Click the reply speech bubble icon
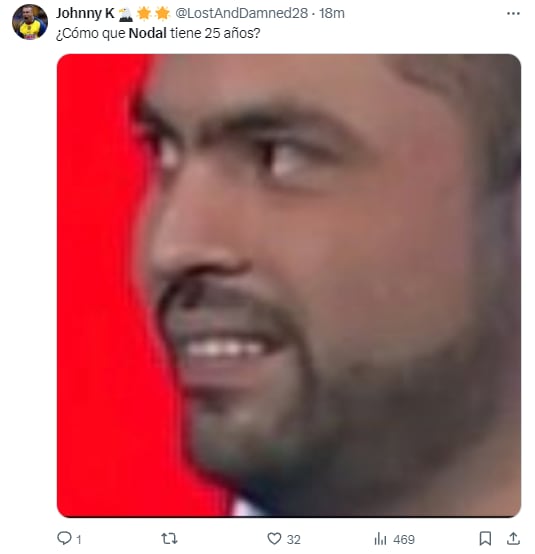 point(64,538)
